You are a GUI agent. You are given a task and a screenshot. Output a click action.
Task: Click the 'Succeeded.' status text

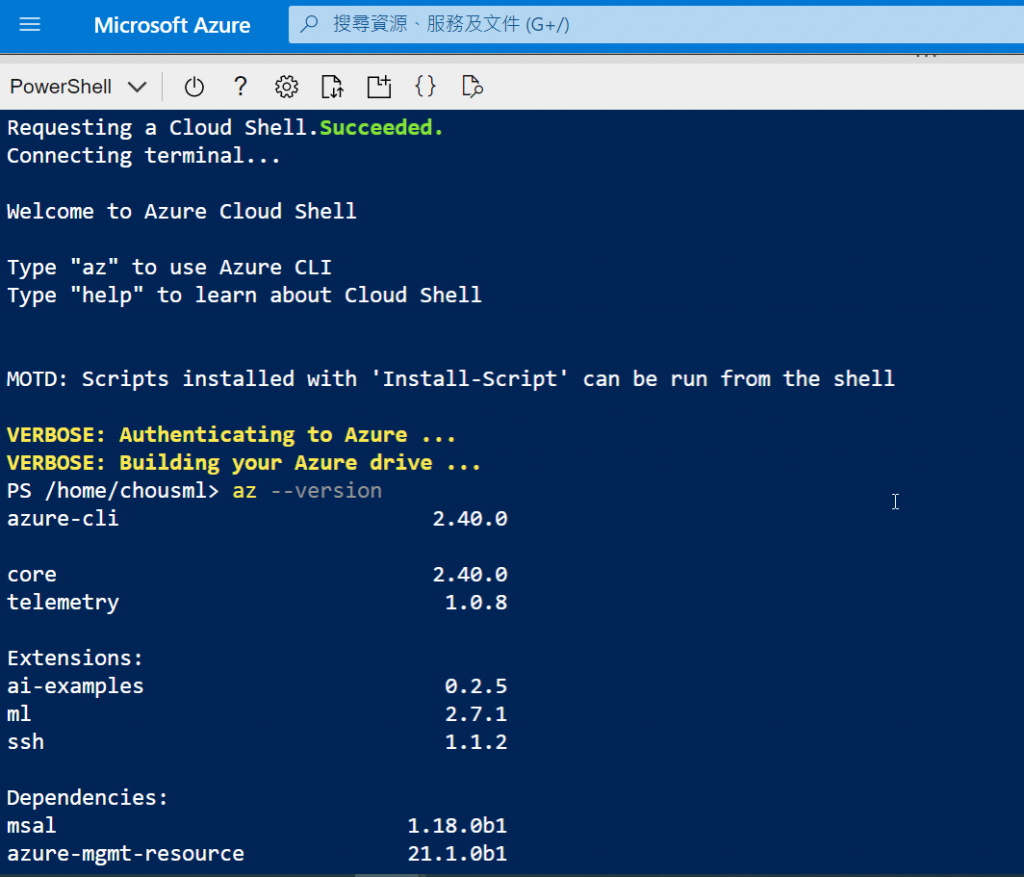tap(381, 127)
